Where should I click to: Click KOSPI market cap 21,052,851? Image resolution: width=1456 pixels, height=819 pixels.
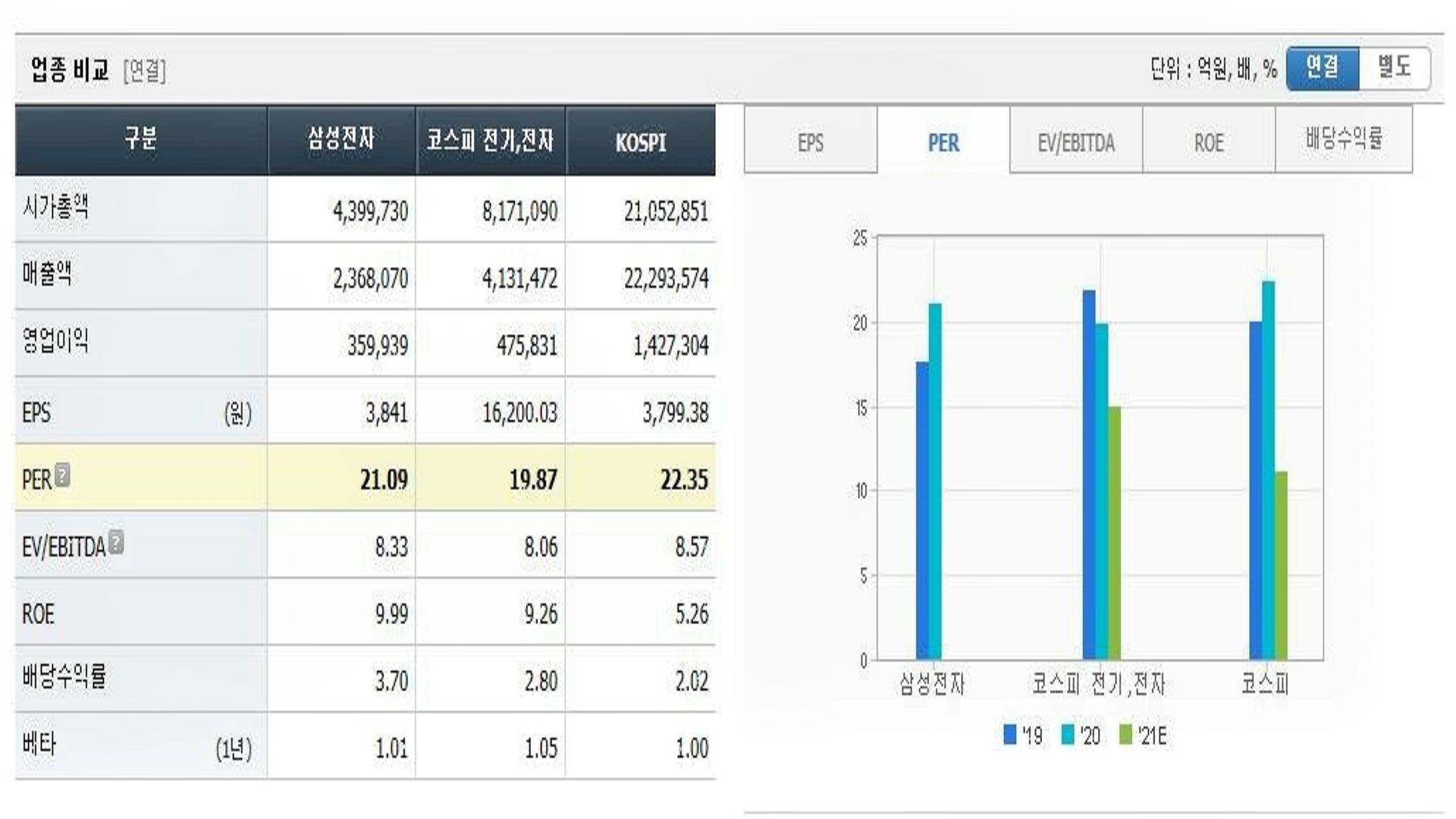666,211
